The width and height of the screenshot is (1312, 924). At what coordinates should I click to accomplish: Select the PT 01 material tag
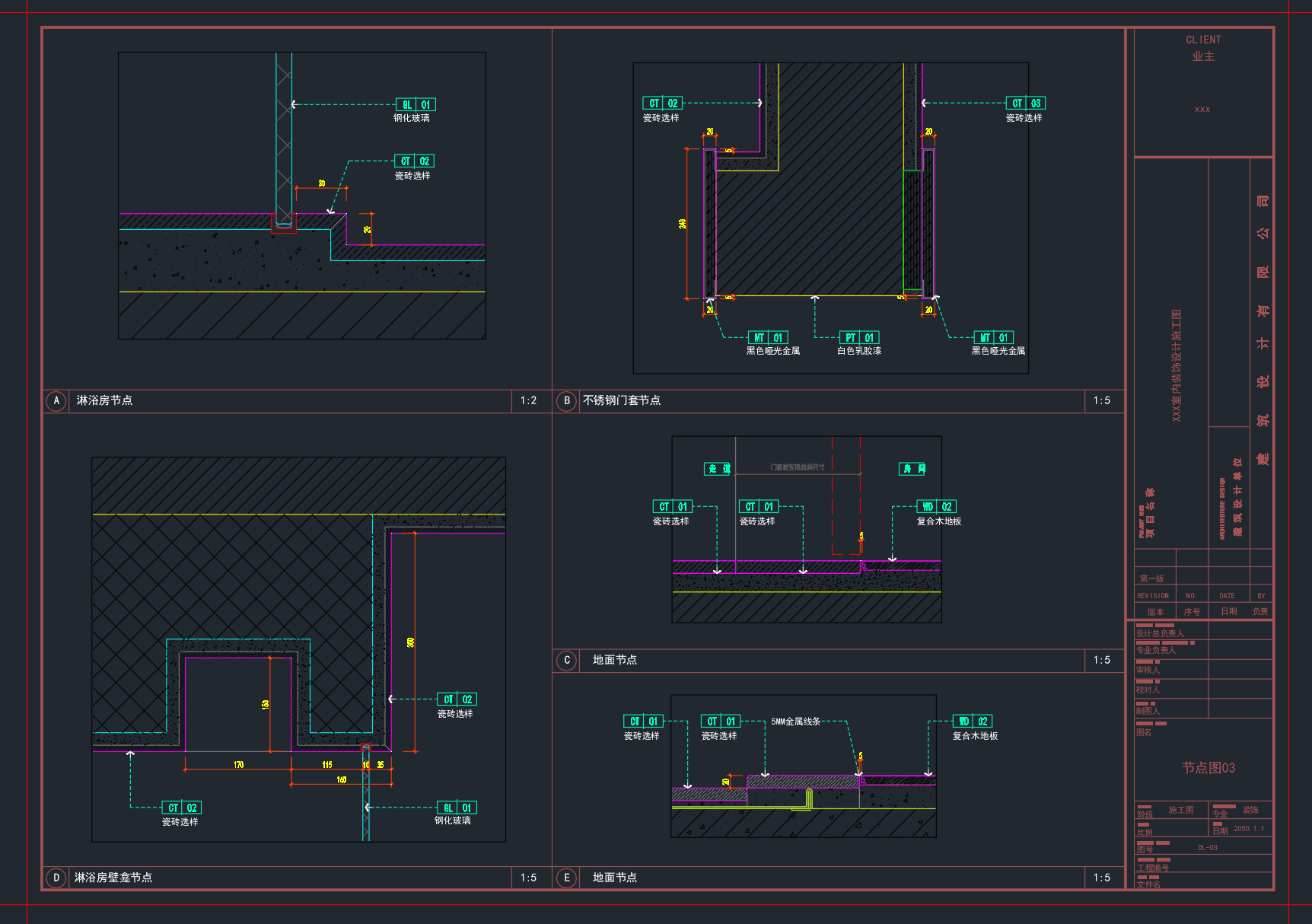(859, 338)
